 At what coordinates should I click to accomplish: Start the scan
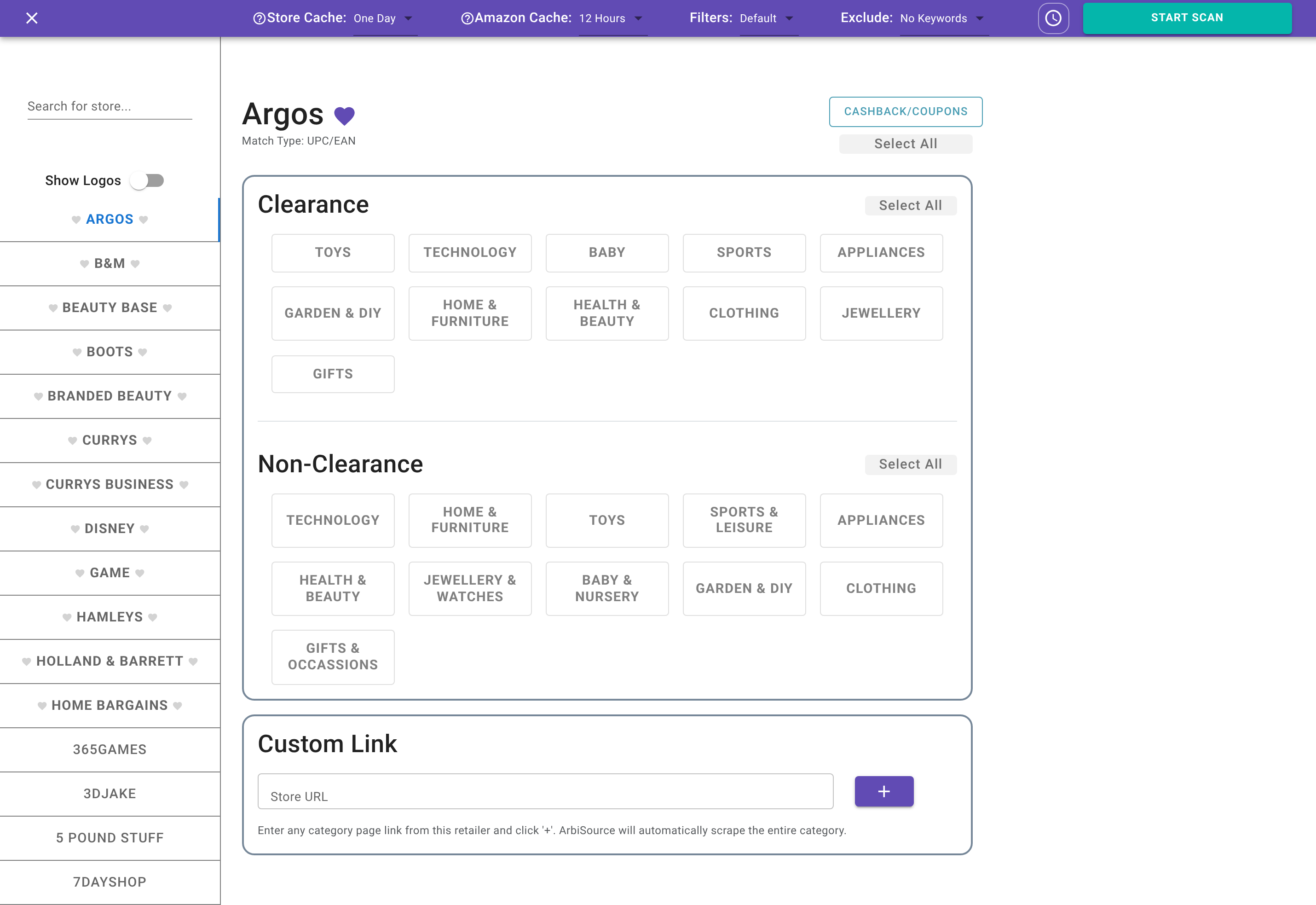(1187, 18)
